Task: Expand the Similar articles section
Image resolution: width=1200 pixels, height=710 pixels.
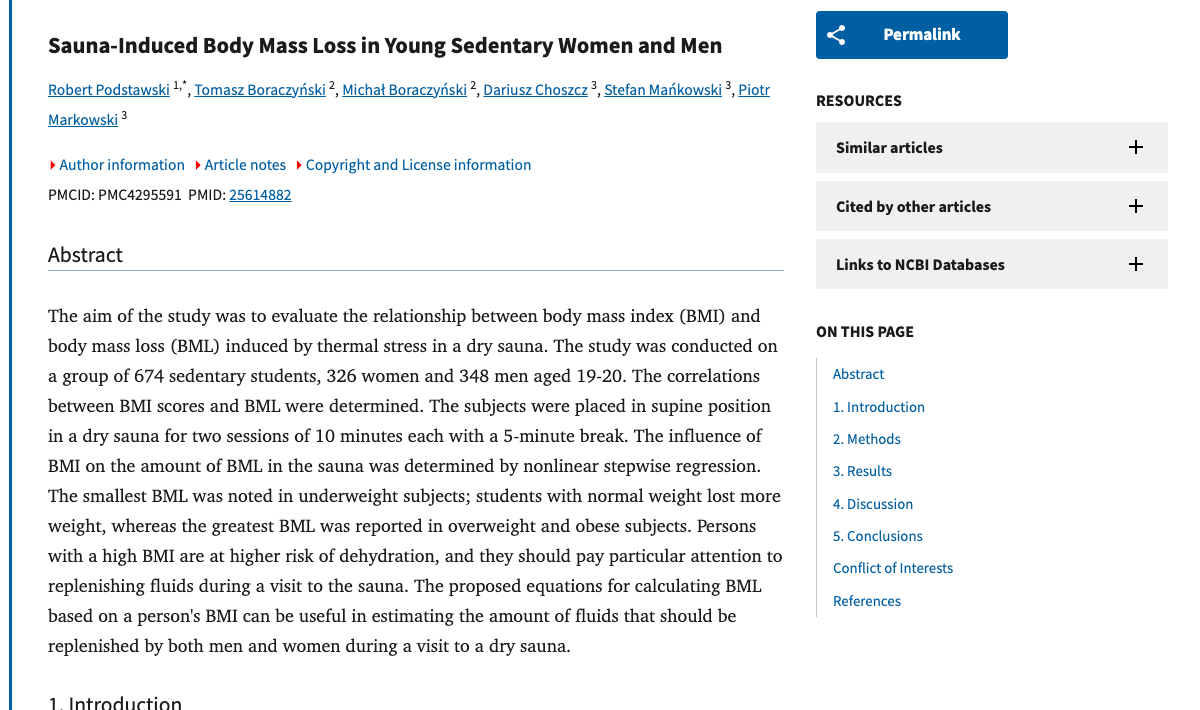Action: [x=990, y=147]
